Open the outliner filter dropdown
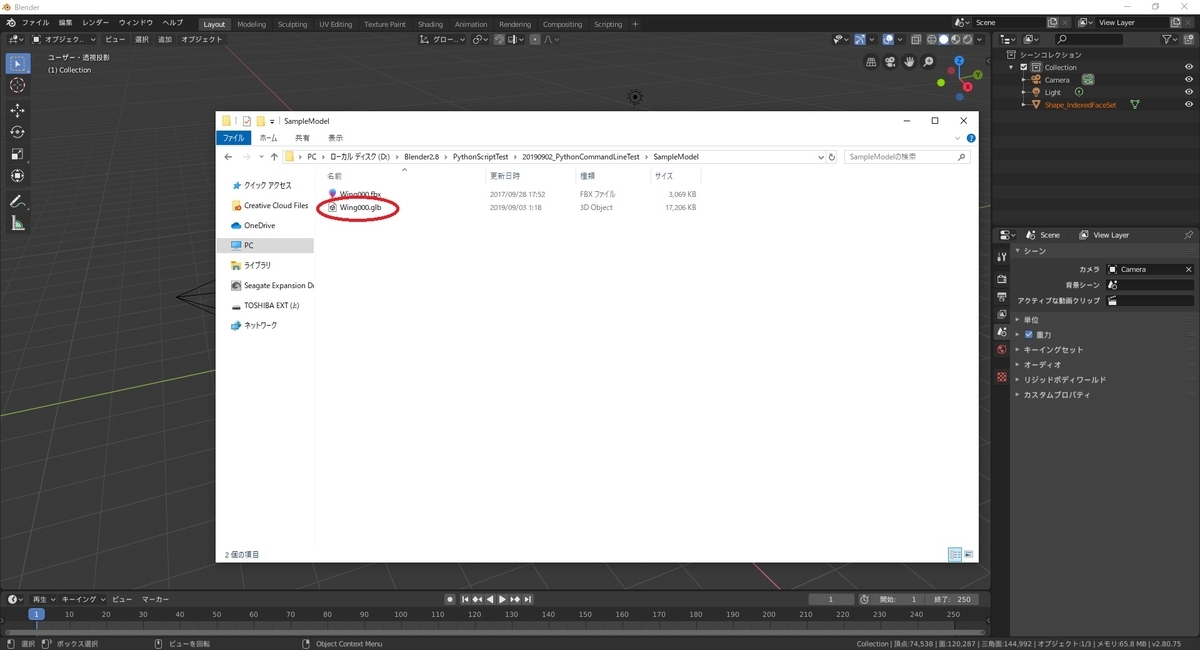This screenshot has height=650, width=1200. click(1170, 39)
